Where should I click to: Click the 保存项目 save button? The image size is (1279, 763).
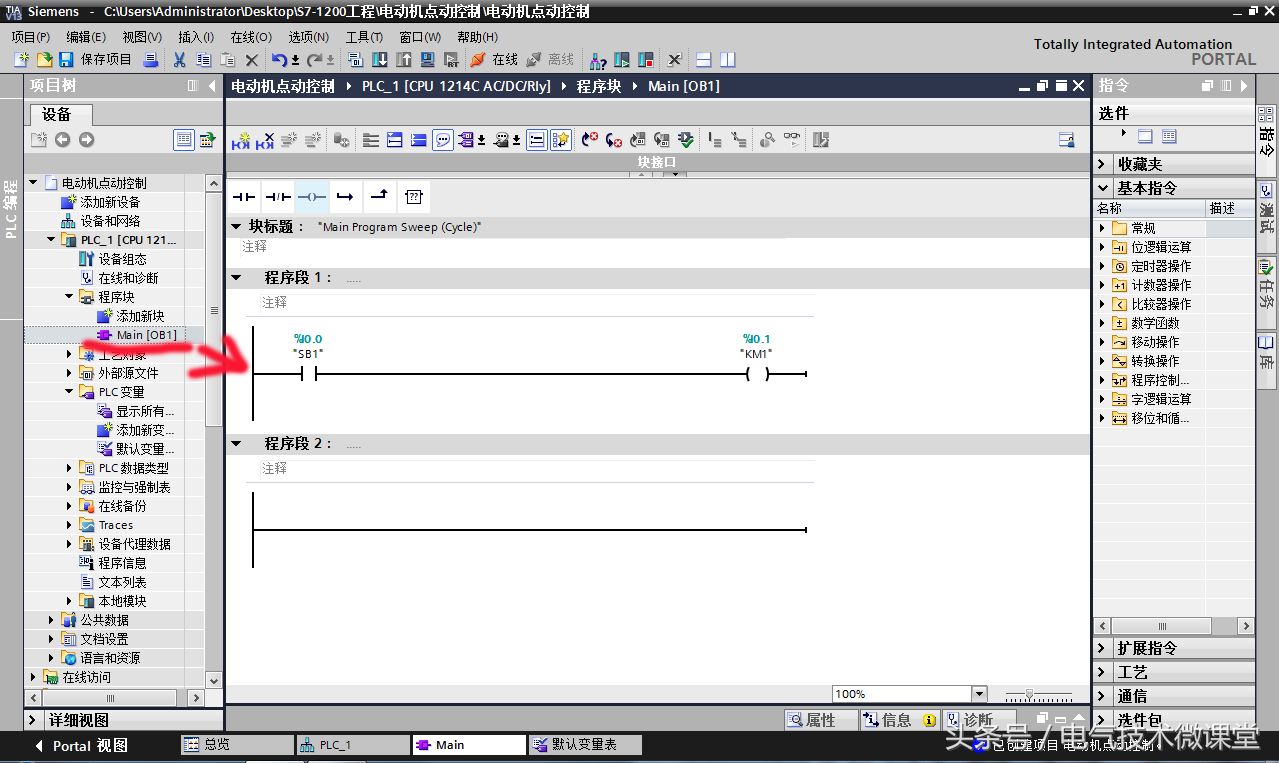click(95, 60)
